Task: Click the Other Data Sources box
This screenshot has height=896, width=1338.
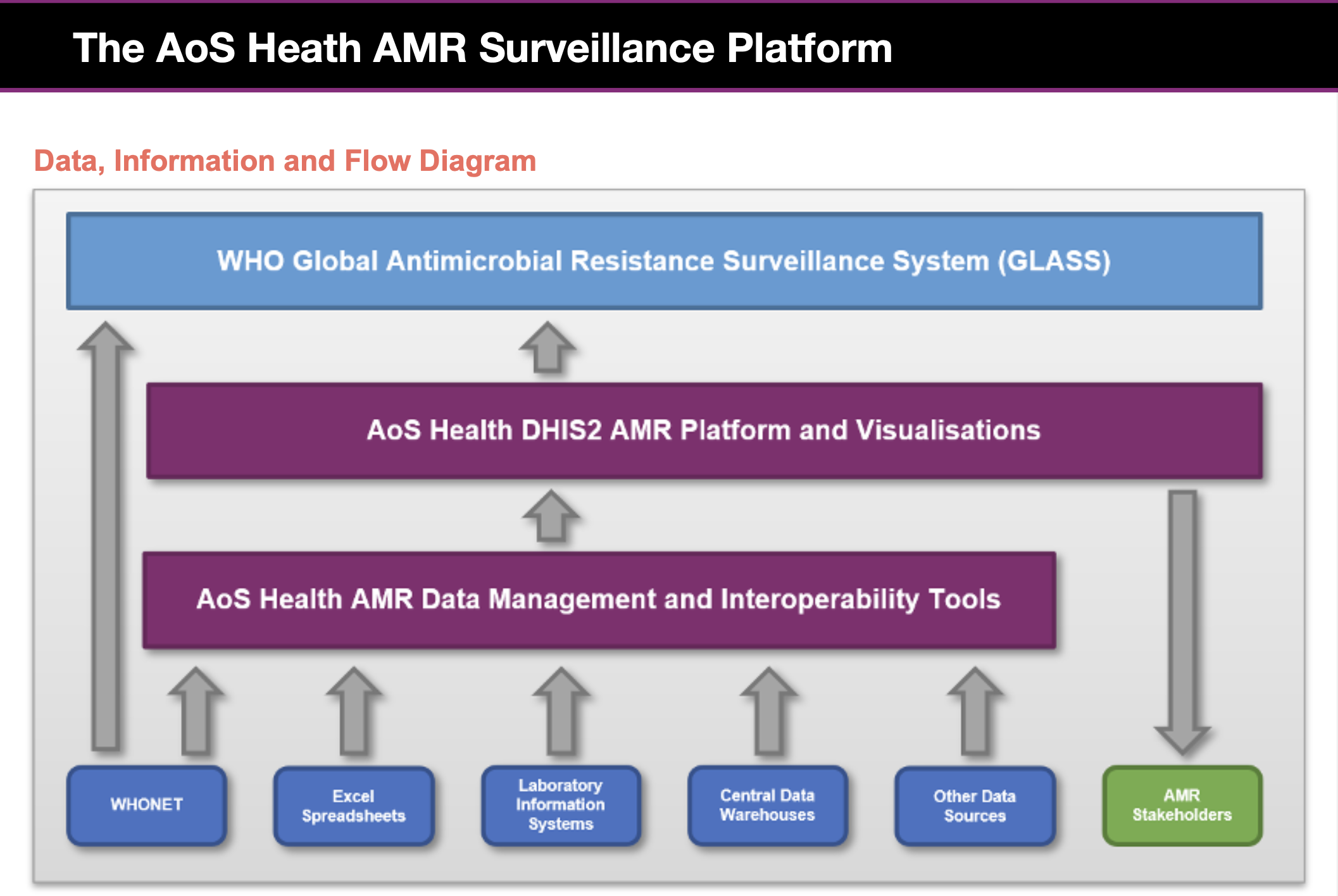Action: pyautogui.click(x=975, y=806)
